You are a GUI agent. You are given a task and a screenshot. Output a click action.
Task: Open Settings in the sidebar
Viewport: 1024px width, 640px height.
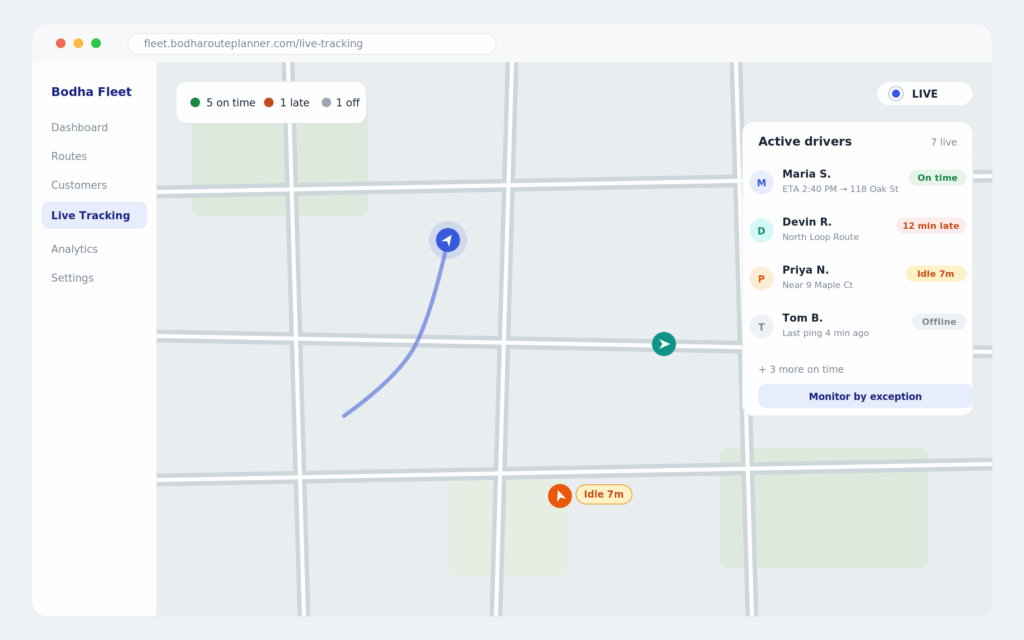(72, 278)
